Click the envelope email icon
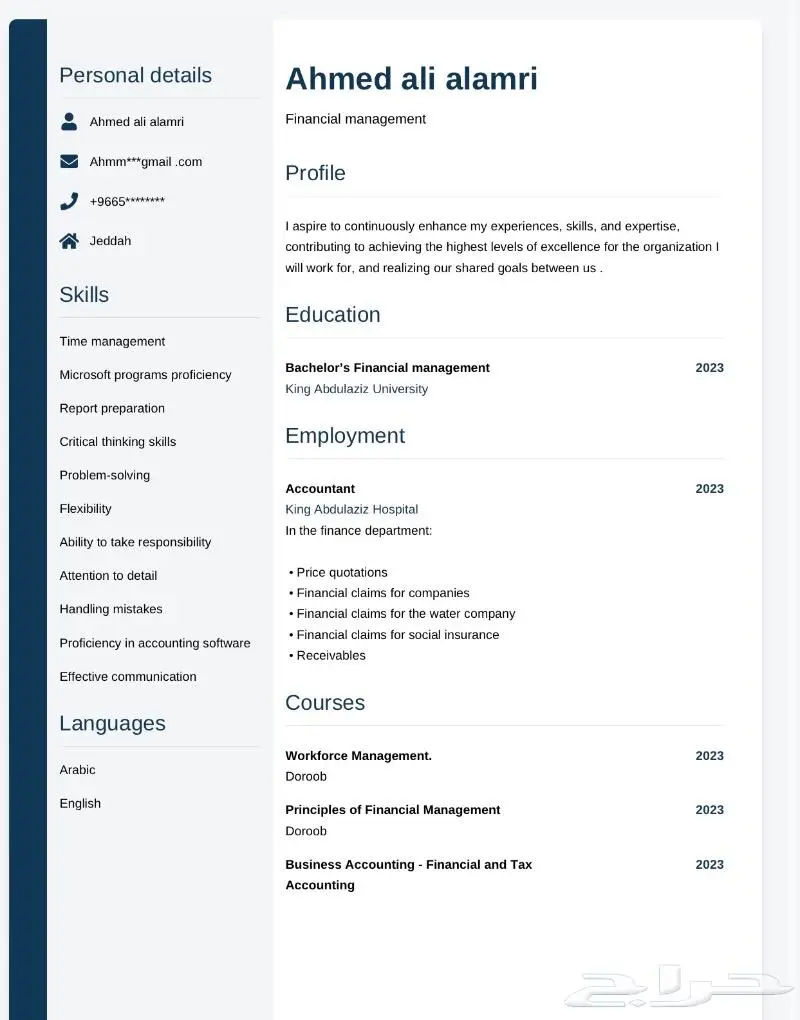The image size is (800, 1020). [69, 161]
